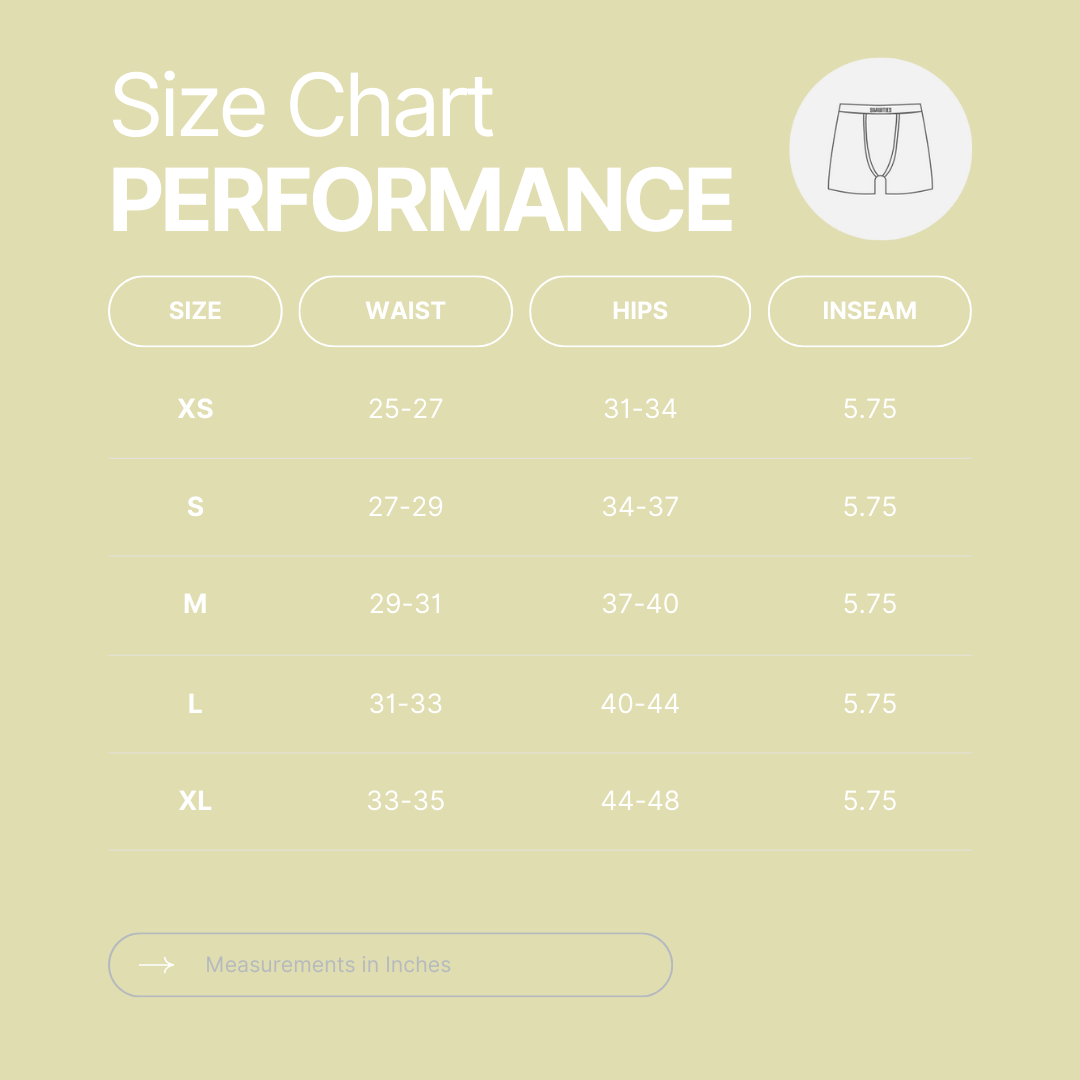
Task: Select the L size row label
Action: [x=195, y=704]
